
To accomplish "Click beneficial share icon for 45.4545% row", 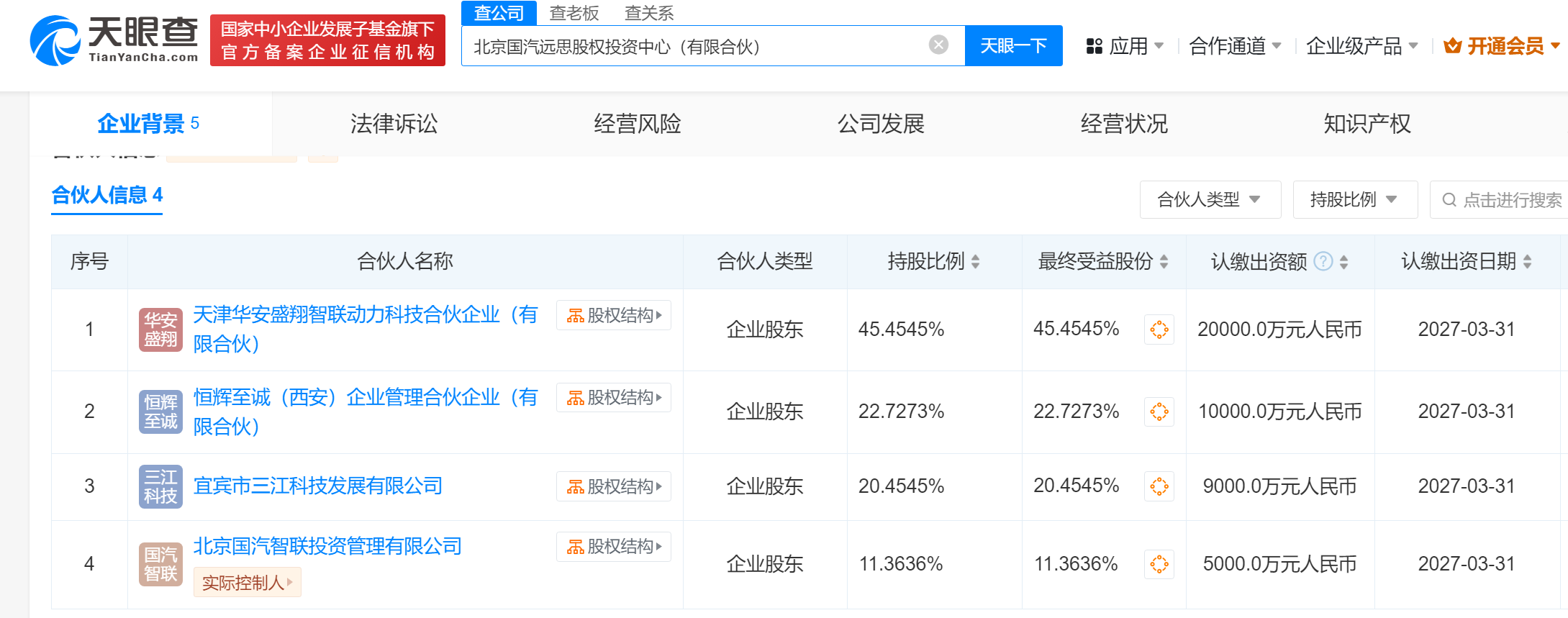I will point(1159,330).
